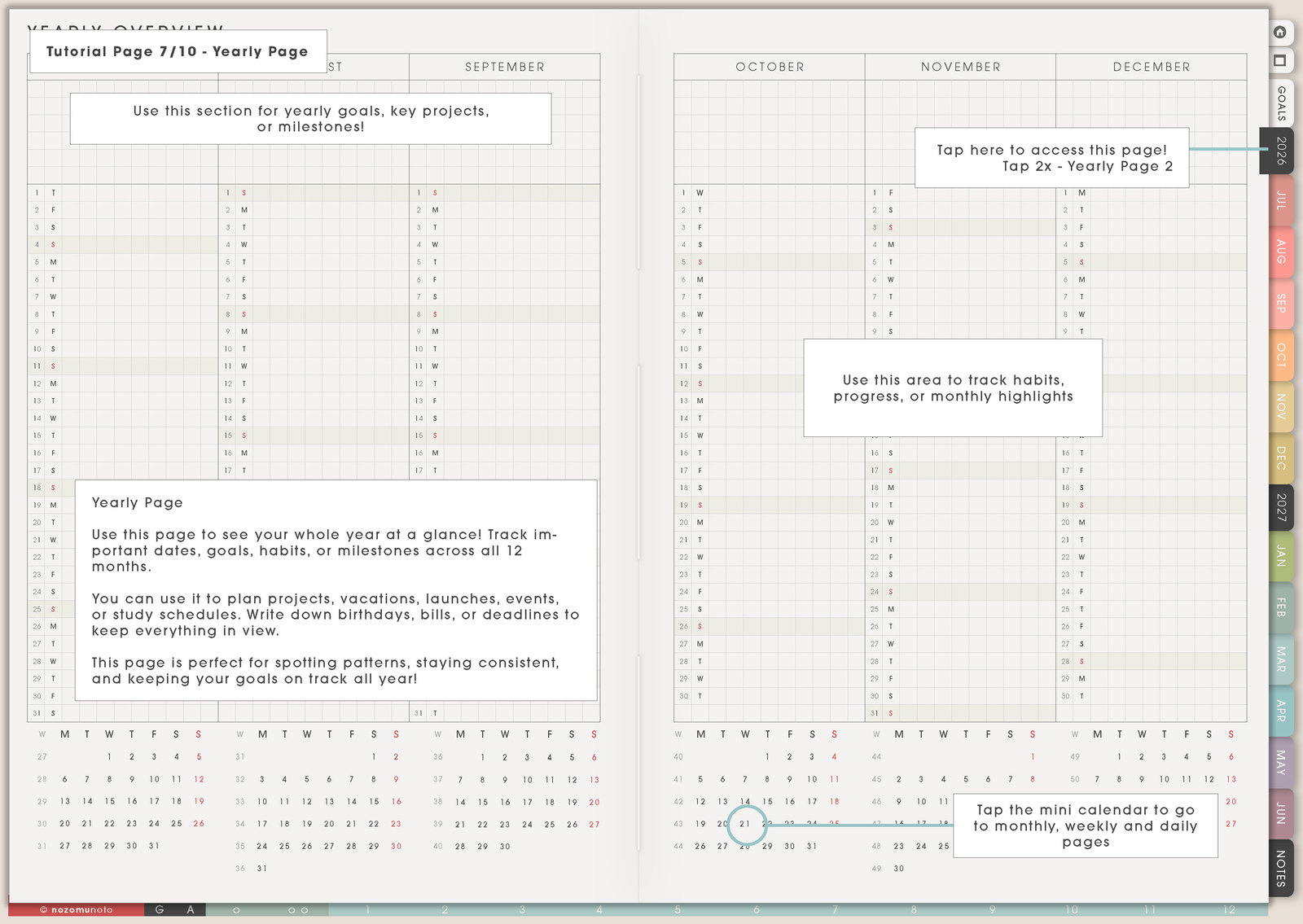Jump to the MAR side tab
Screen dimensions: 1303x924
coord(1280,659)
